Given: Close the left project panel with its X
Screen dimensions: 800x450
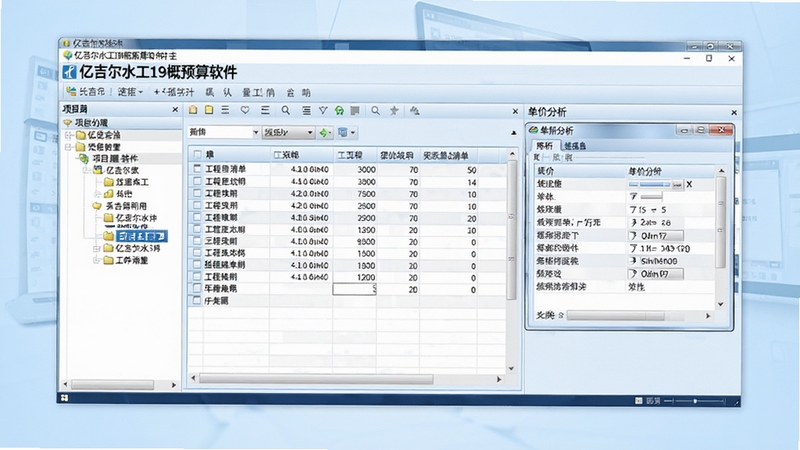Looking at the screenshot, I should (x=175, y=109).
